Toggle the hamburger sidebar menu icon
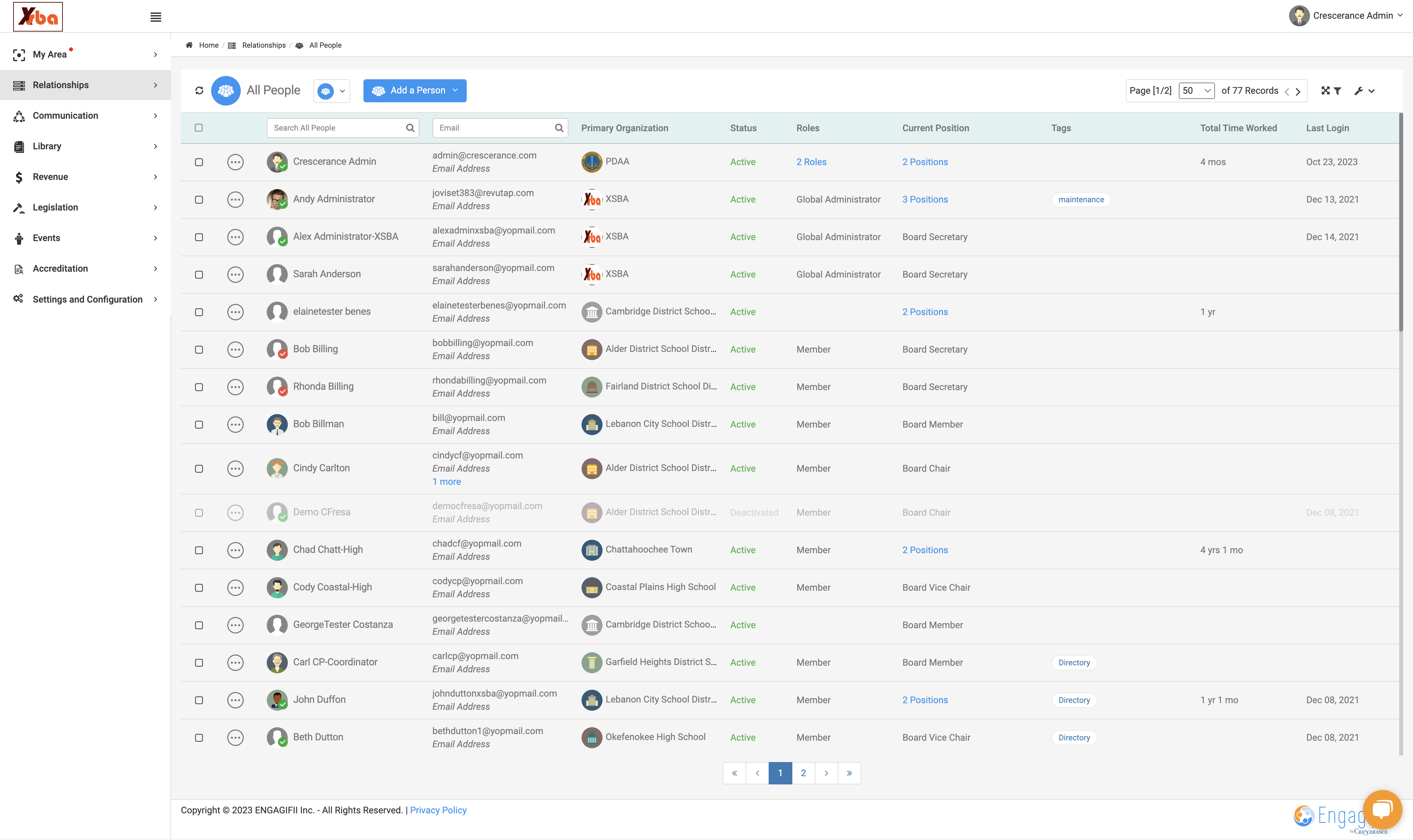This screenshot has height=840, width=1413. point(156,17)
